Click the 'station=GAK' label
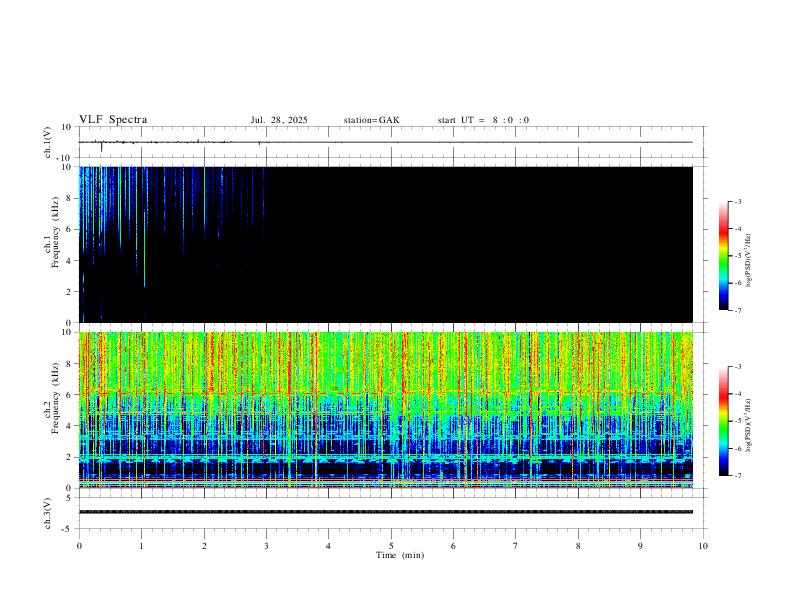This screenshot has height=612, width=792. pos(371,120)
